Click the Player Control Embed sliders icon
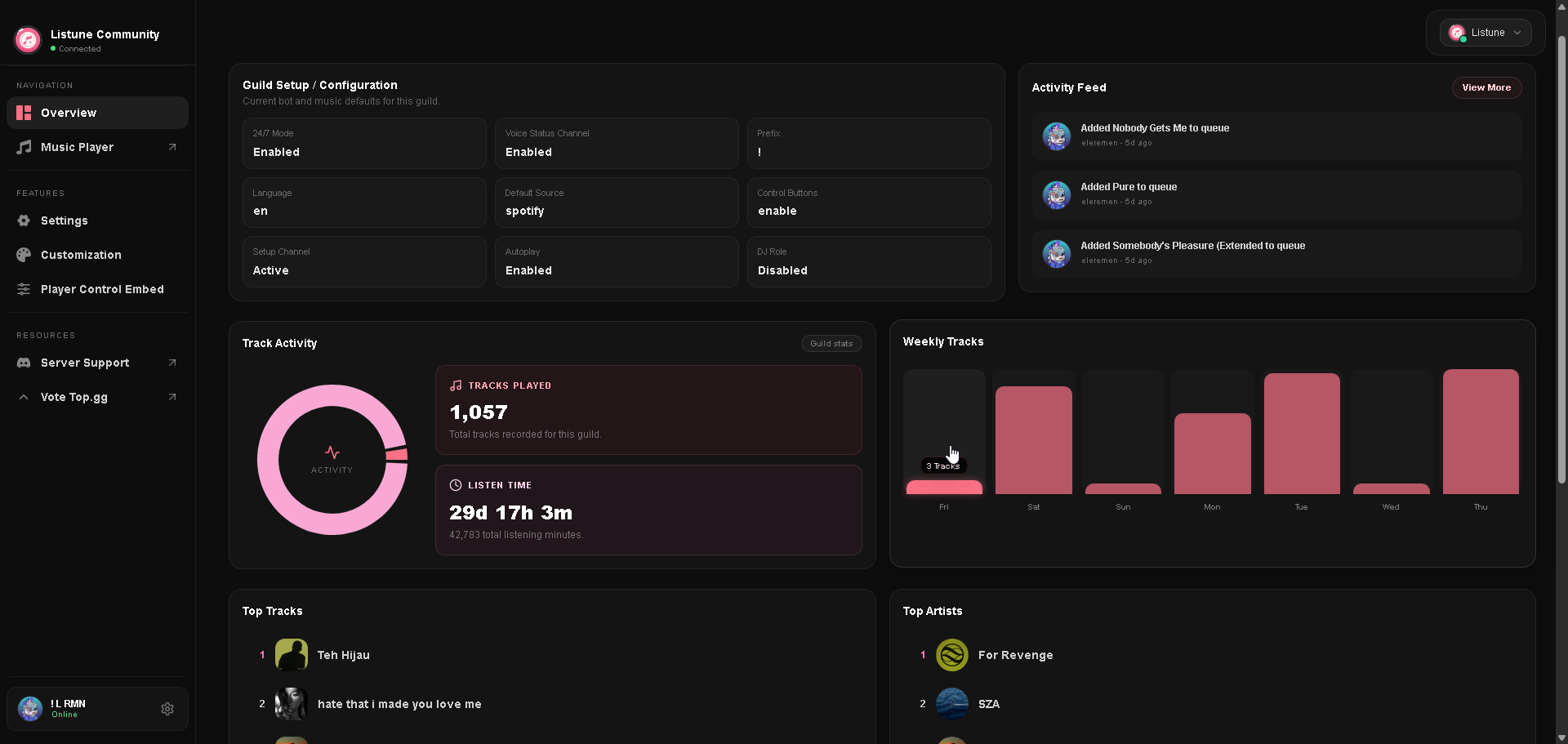This screenshot has height=744, width=1568. 24,289
